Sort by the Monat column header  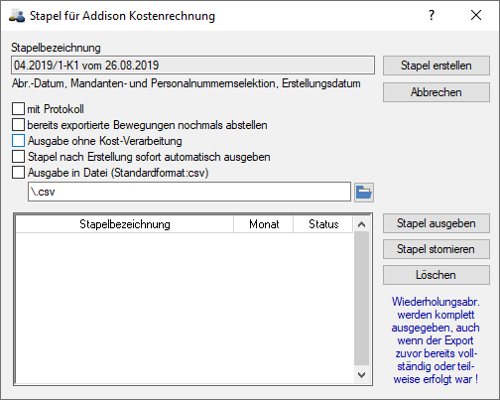[x=264, y=224]
